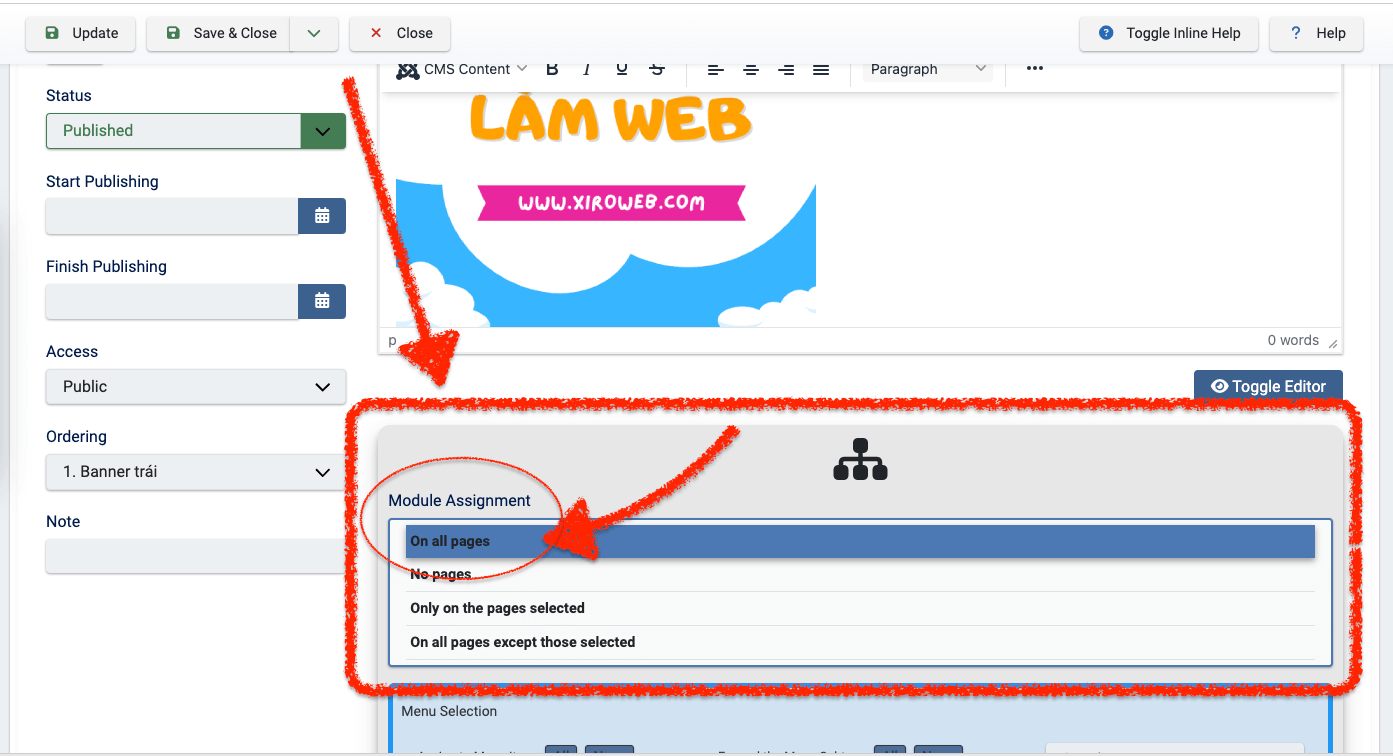The width and height of the screenshot is (1393, 756).
Task: Open the Paragraph format dropdown
Action: (x=928, y=69)
